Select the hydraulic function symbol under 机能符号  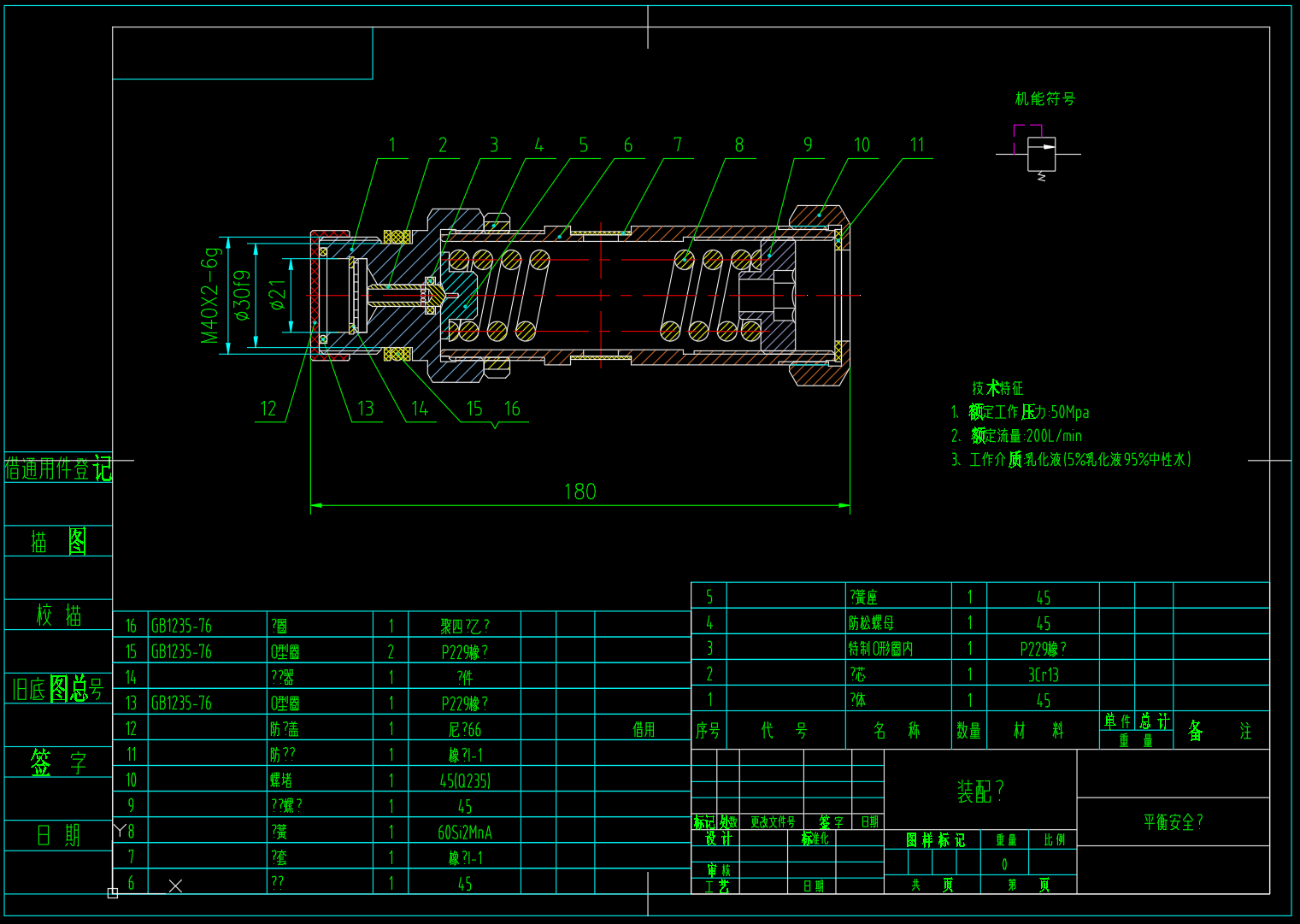(x=1040, y=152)
